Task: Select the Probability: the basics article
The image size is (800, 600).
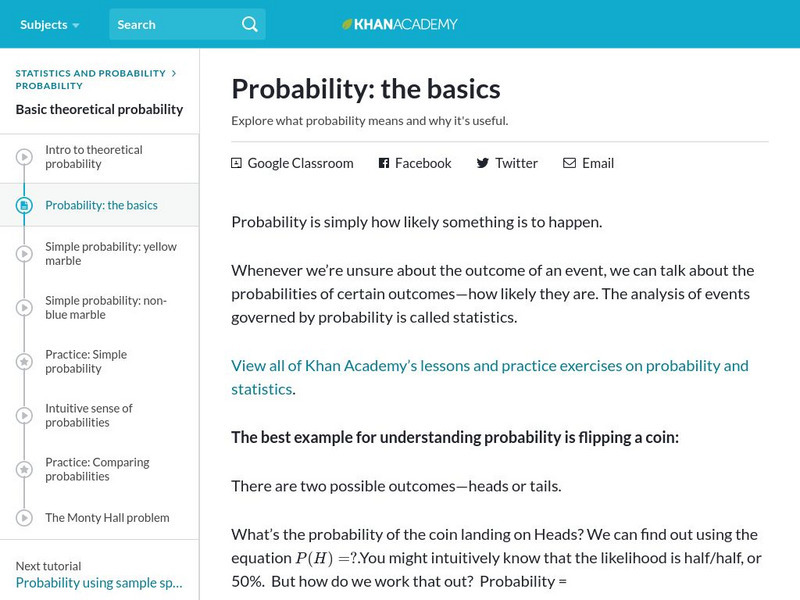Action: tap(101, 205)
